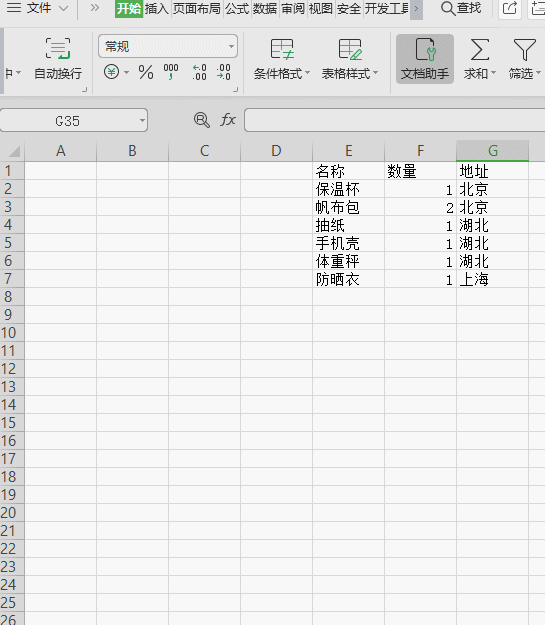
Task: Switch to the 视图 tab
Action: (321, 8)
